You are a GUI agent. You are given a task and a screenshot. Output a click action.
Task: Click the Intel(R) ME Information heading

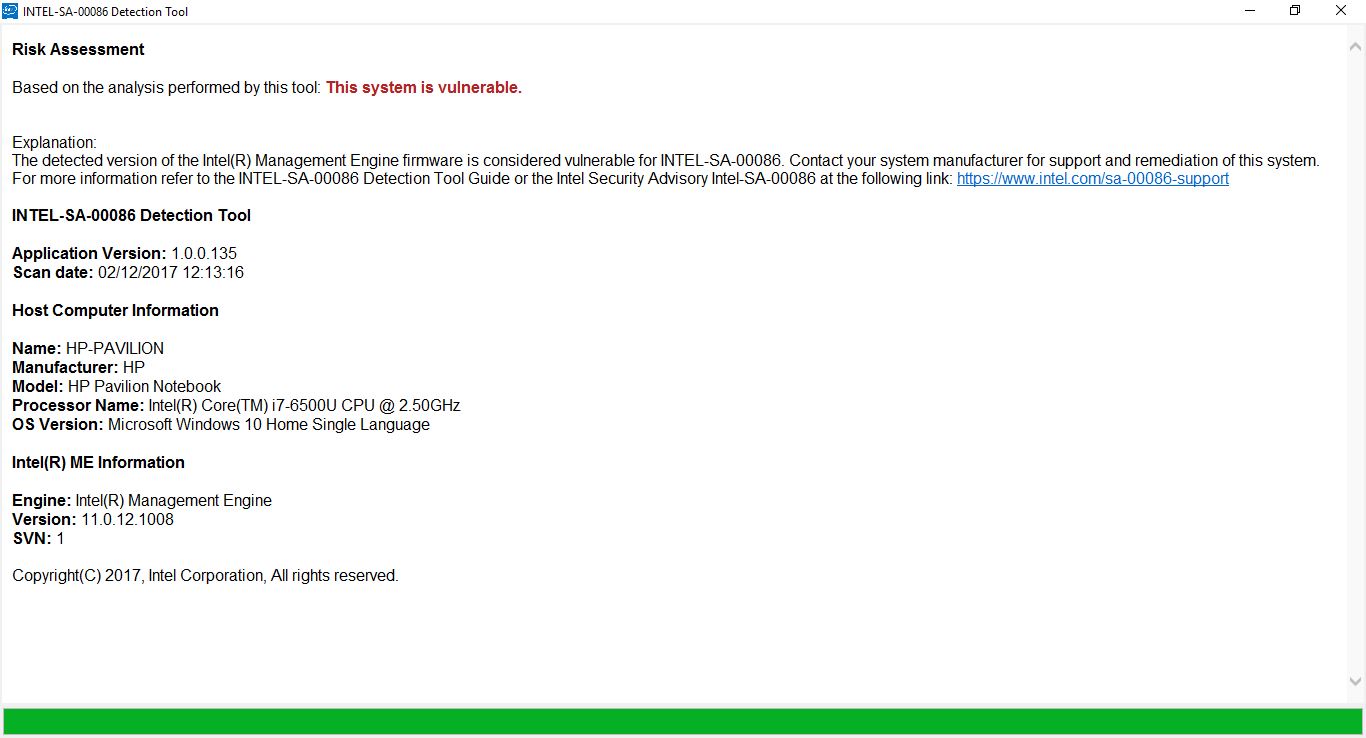[98, 463]
